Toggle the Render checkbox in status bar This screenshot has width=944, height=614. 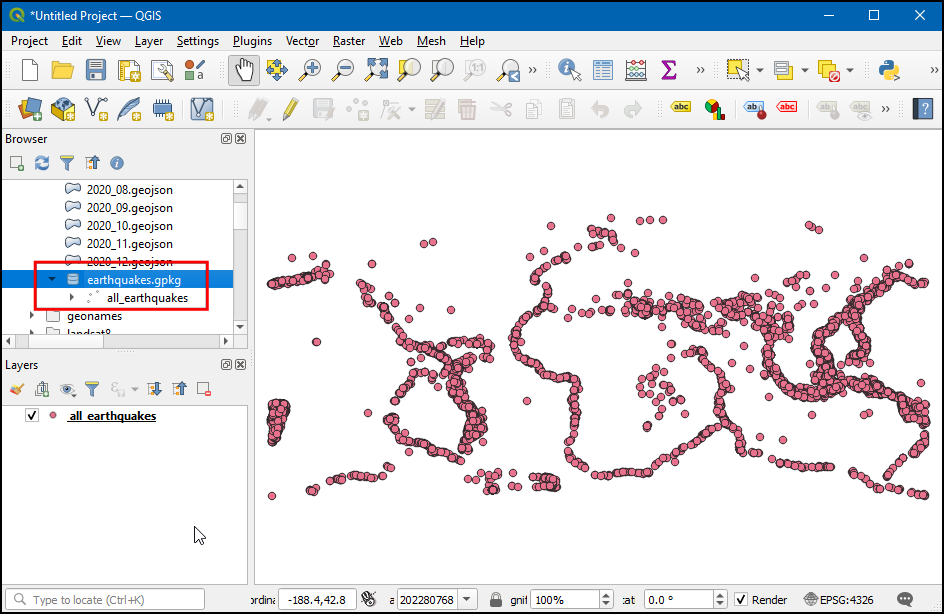(x=741, y=600)
